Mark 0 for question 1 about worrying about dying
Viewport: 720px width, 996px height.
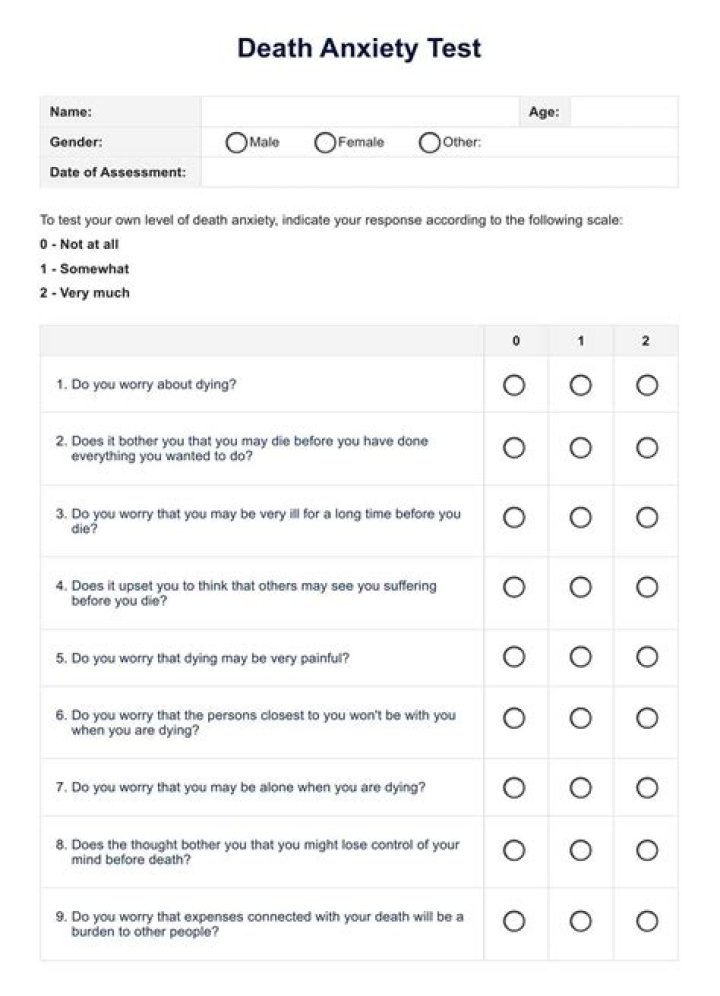[x=514, y=385]
